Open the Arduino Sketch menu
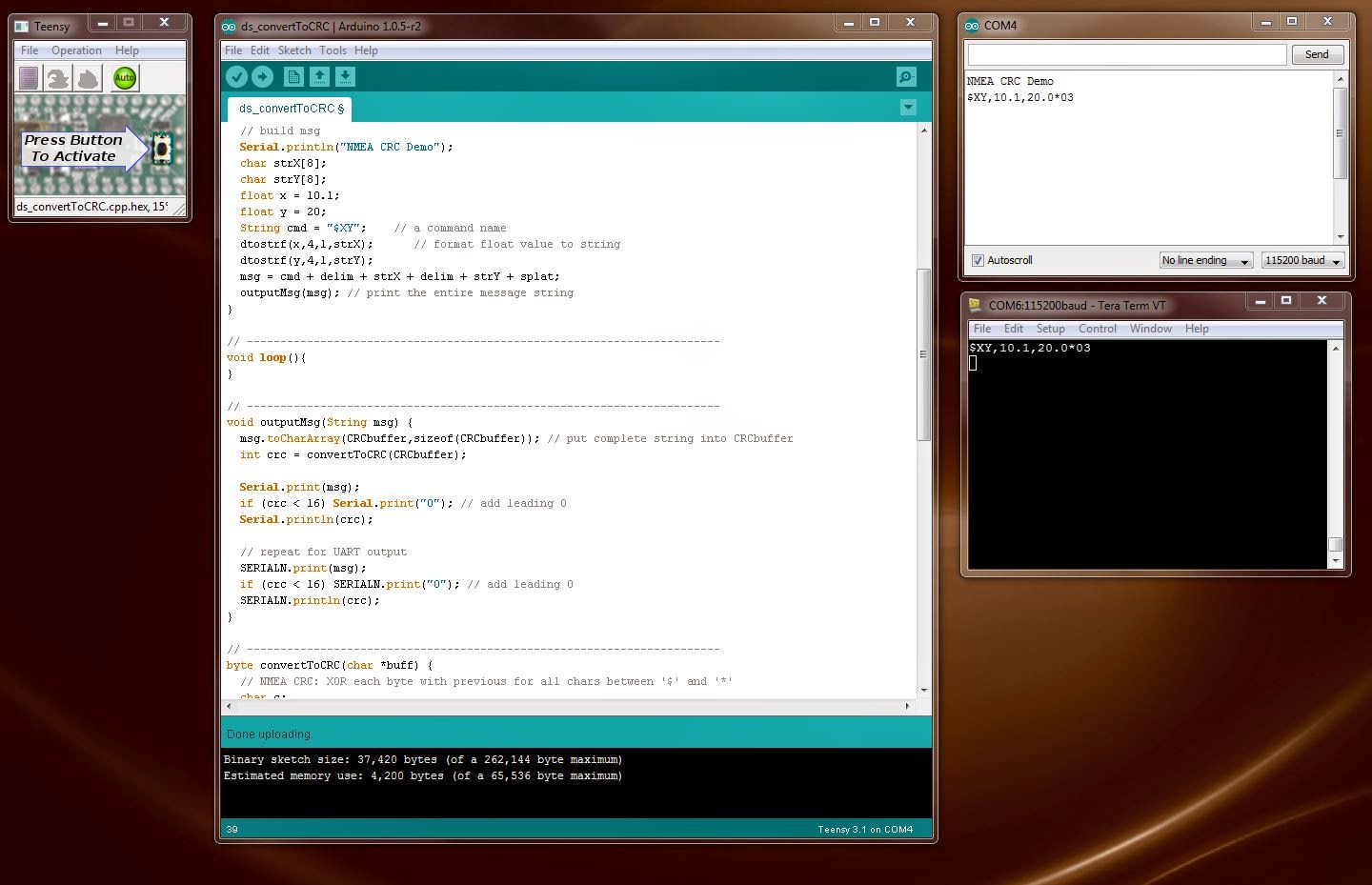 pyautogui.click(x=294, y=50)
